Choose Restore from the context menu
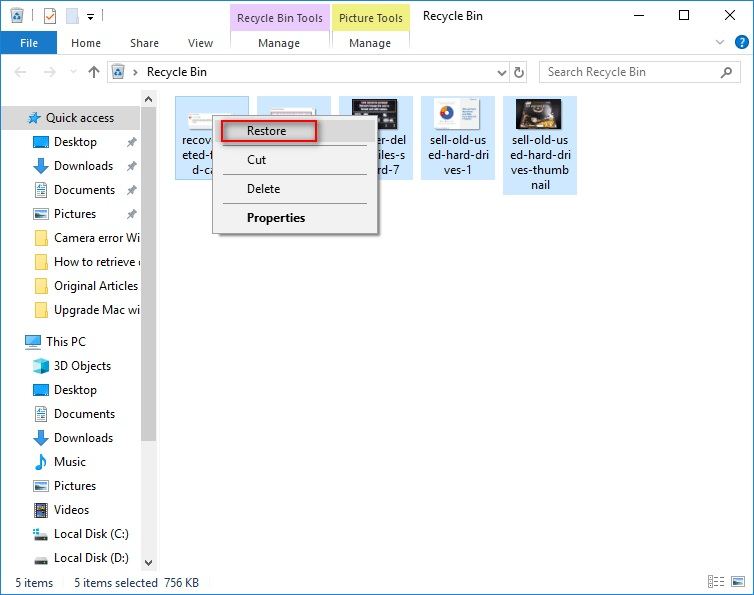The height and width of the screenshot is (595, 754). (x=294, y=131)
